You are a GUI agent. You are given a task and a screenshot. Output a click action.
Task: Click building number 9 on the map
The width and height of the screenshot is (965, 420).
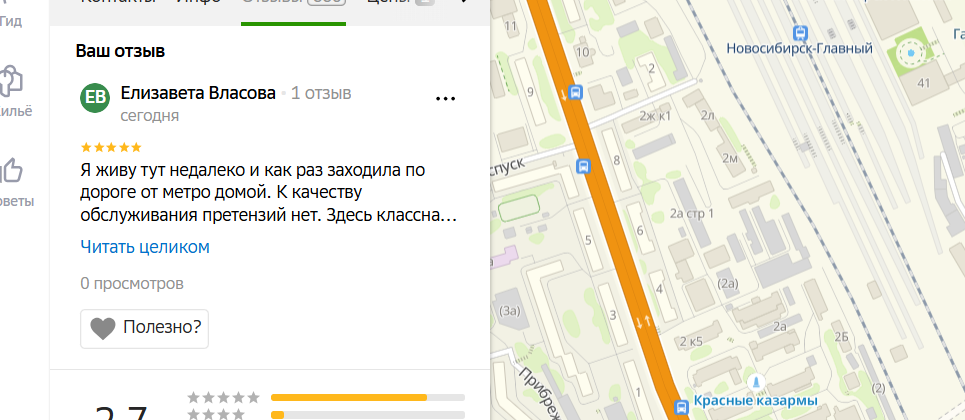[529, 92]
